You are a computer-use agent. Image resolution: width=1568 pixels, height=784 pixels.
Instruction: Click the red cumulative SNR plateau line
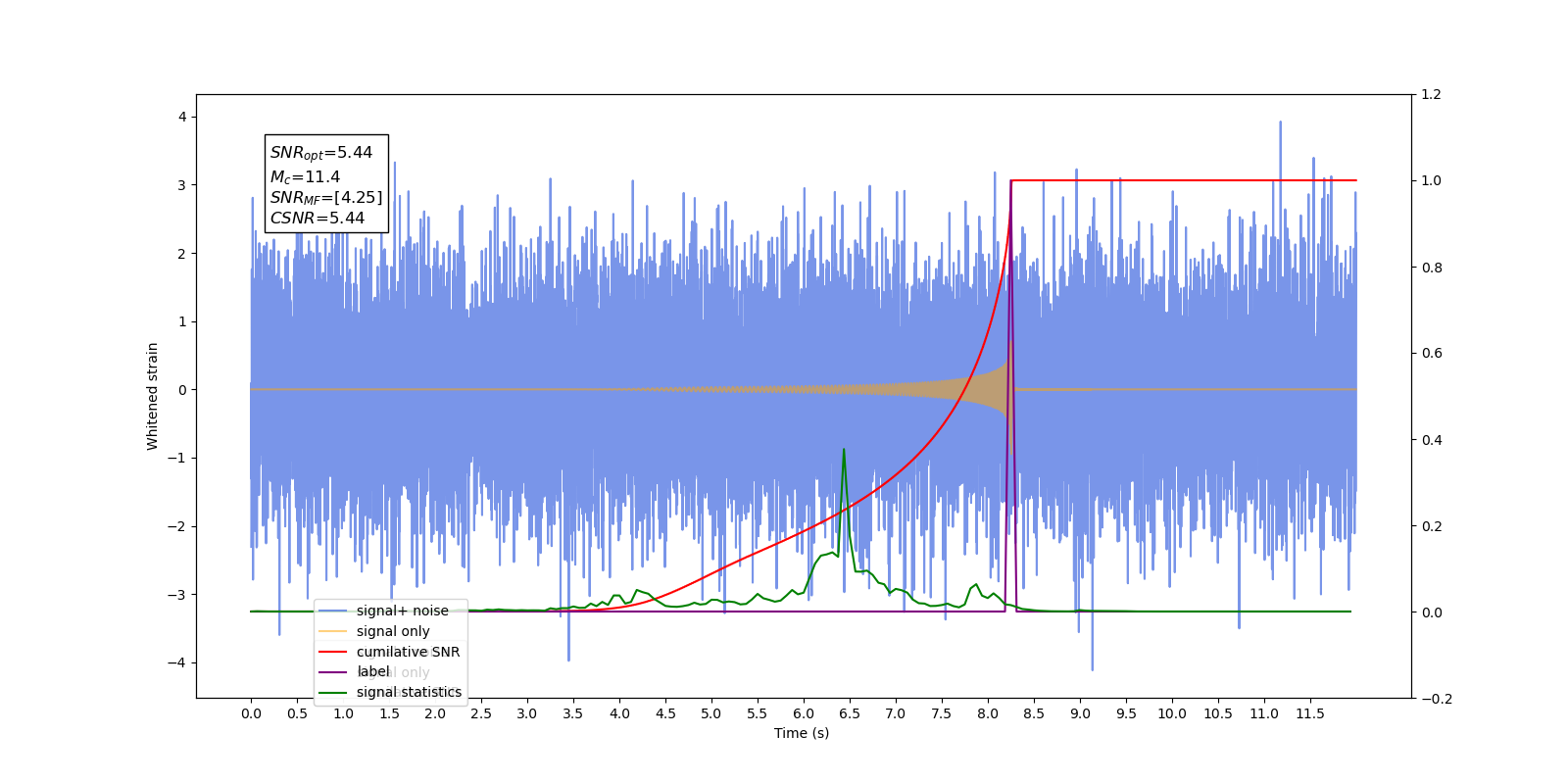[x=1183, y=180]
